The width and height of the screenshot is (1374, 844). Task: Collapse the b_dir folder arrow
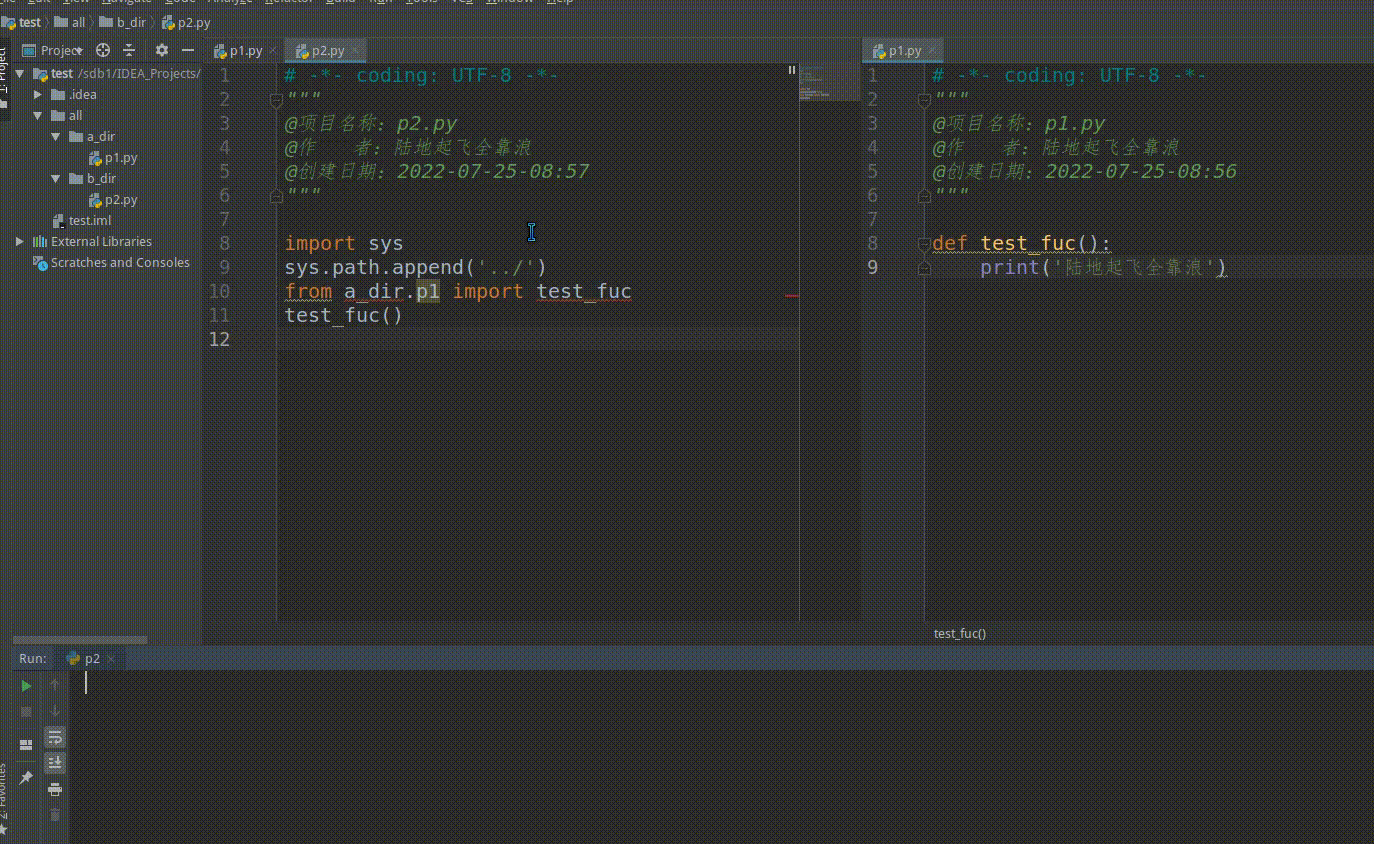pyautogui.click(x=57, y=179)
